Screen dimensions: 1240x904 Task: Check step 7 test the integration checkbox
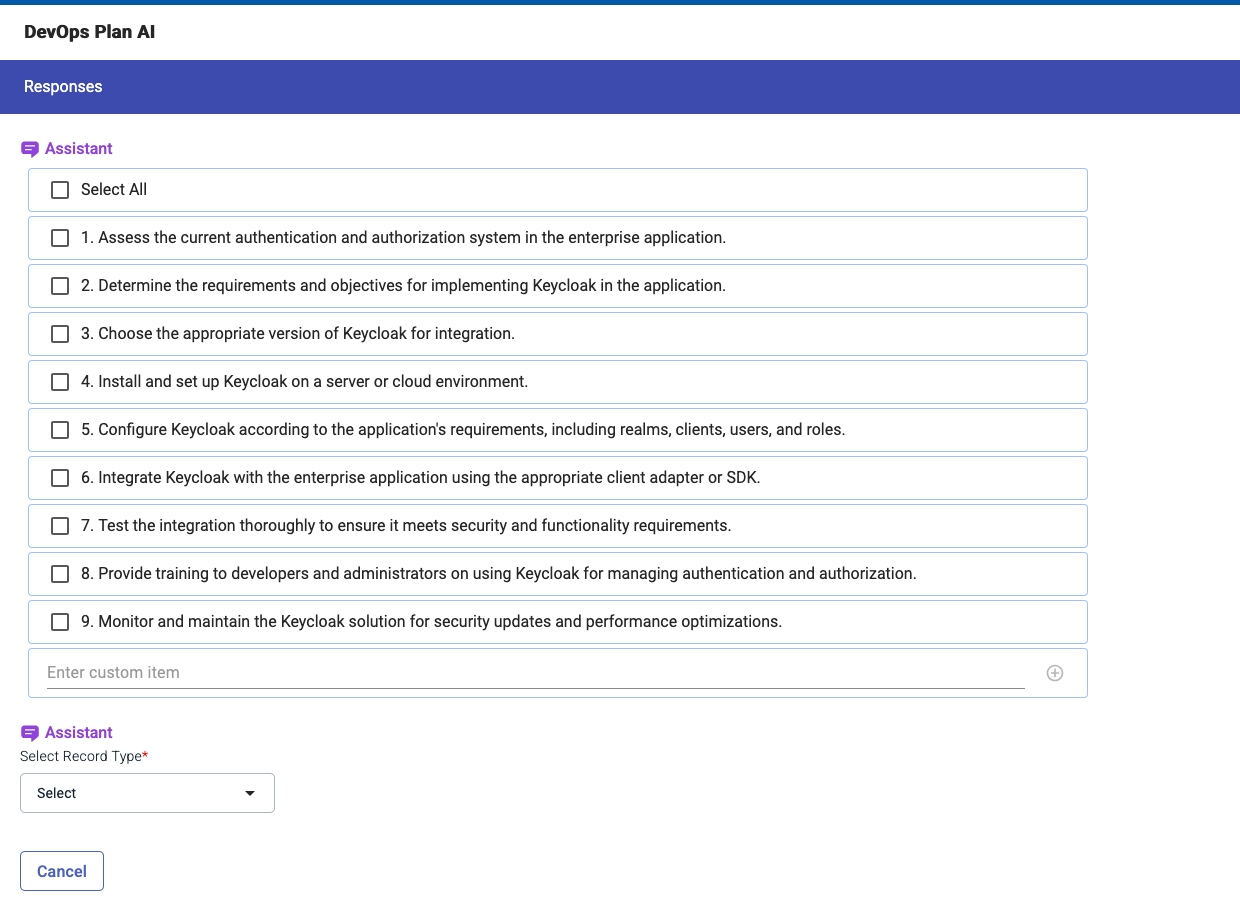pyautogui.click(x=59, y=525)
